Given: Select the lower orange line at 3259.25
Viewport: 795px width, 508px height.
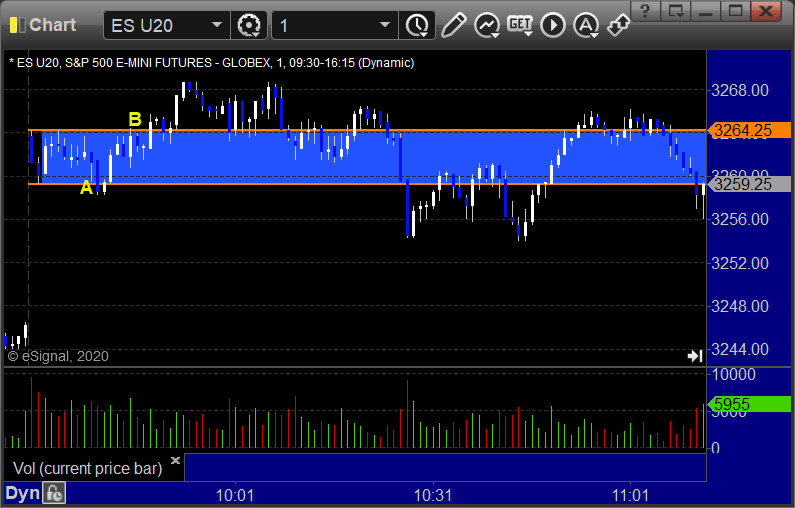Looking at the screenshot, I should click(367, 184).
